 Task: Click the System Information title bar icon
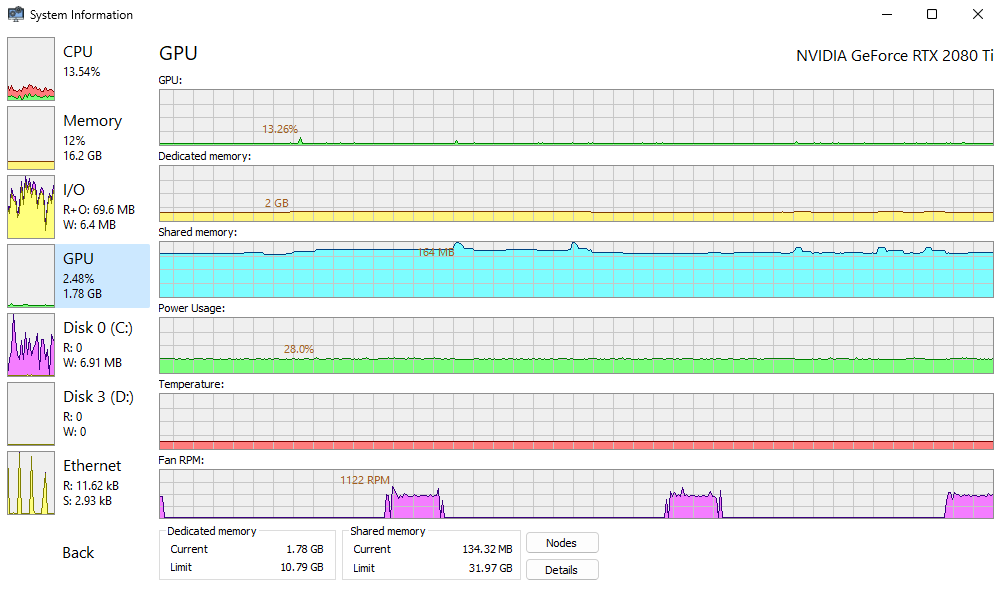[x=14, y=14]
